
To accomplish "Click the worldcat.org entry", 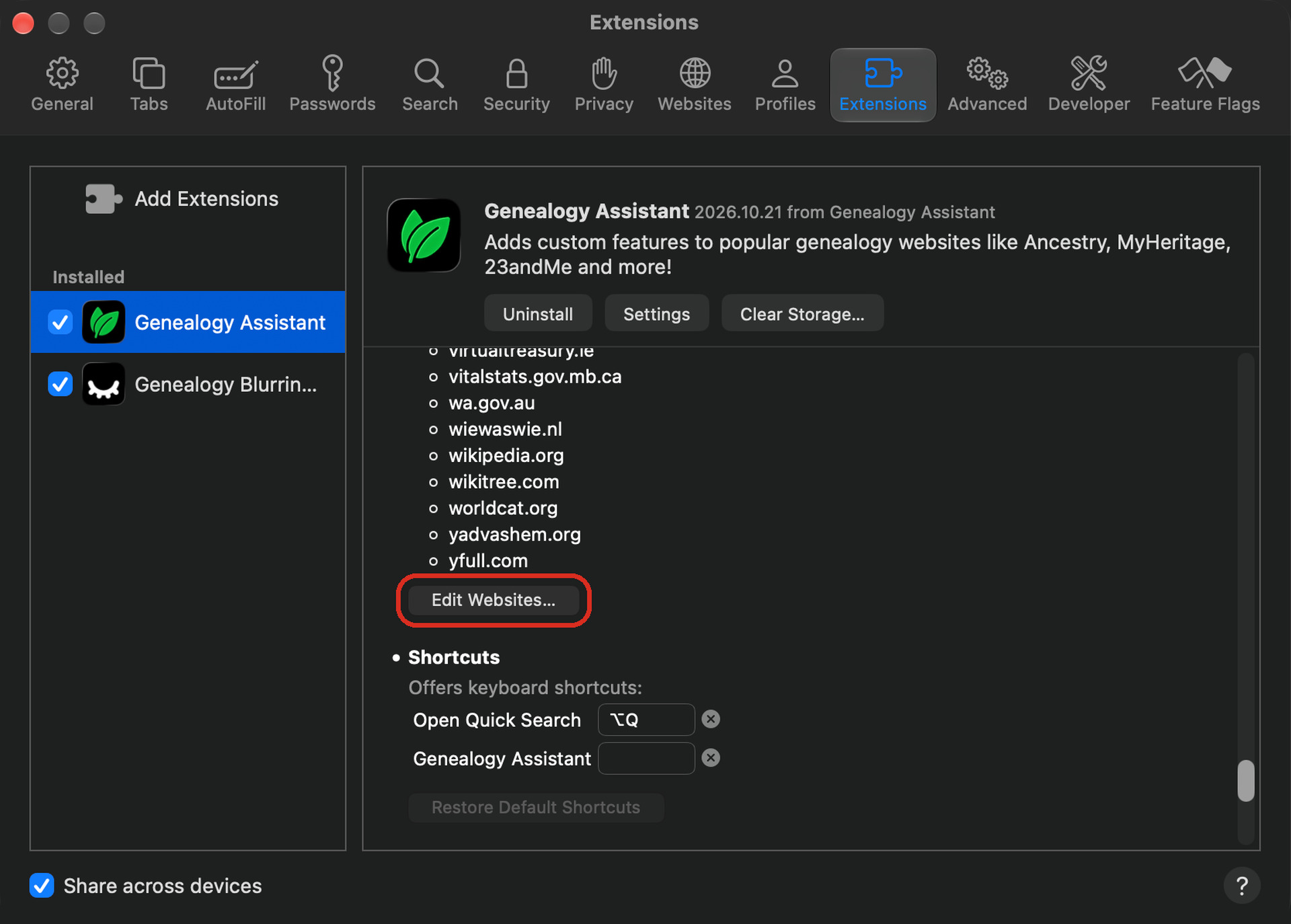I will point(503,508).
